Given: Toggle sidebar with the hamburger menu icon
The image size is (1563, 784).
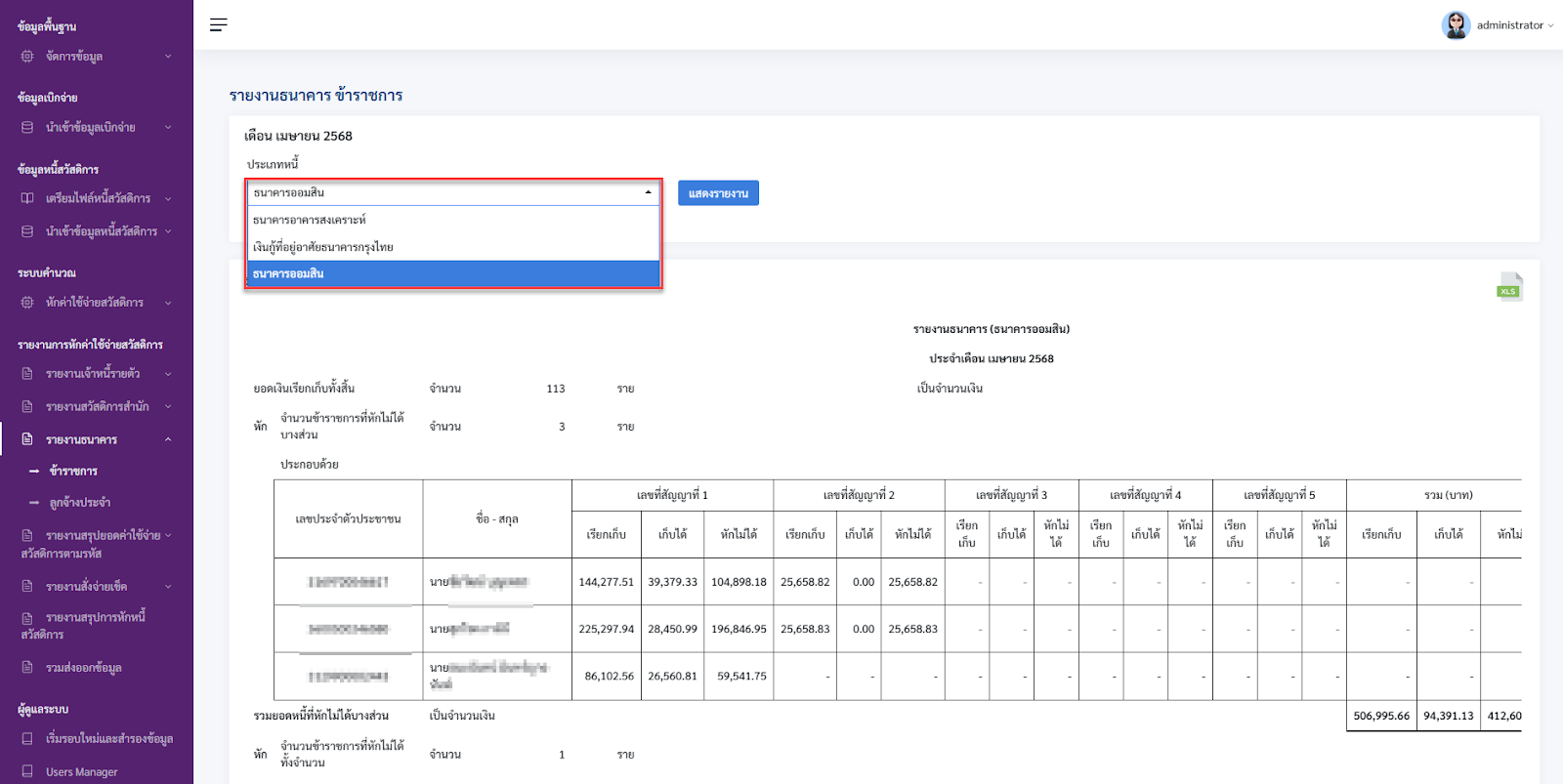Looking at the screenshot, I should pos(219,24).
